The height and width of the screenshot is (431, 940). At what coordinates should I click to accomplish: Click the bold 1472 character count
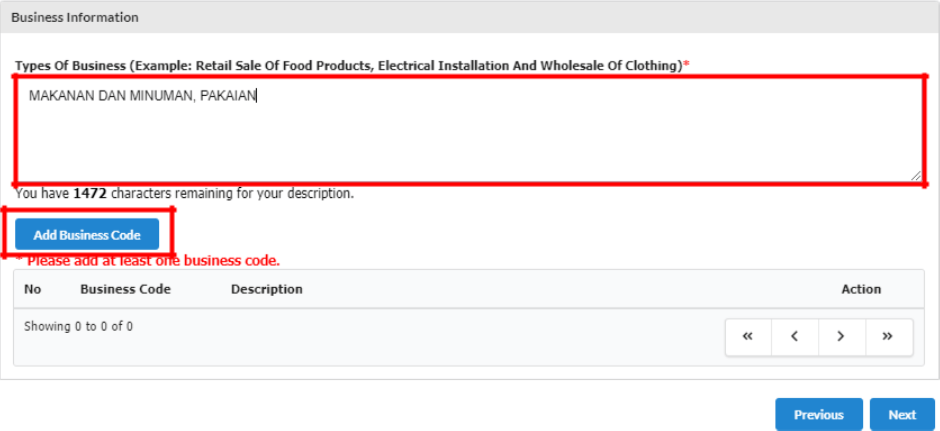pos(90,193)
